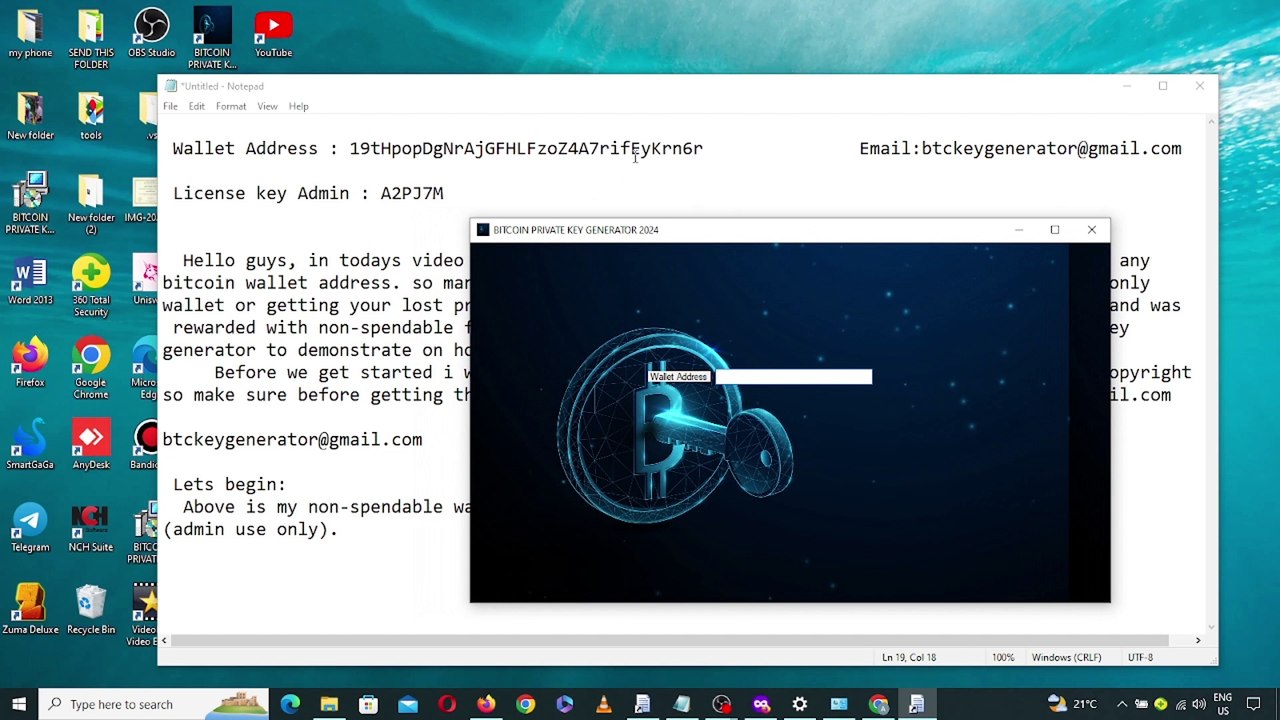The height and width of the screenshot is (720, 1280).
Task: Click the btckeygenerator@gmail.com line in Notepad
Action: pyautogui.click(x=292, y=439)
